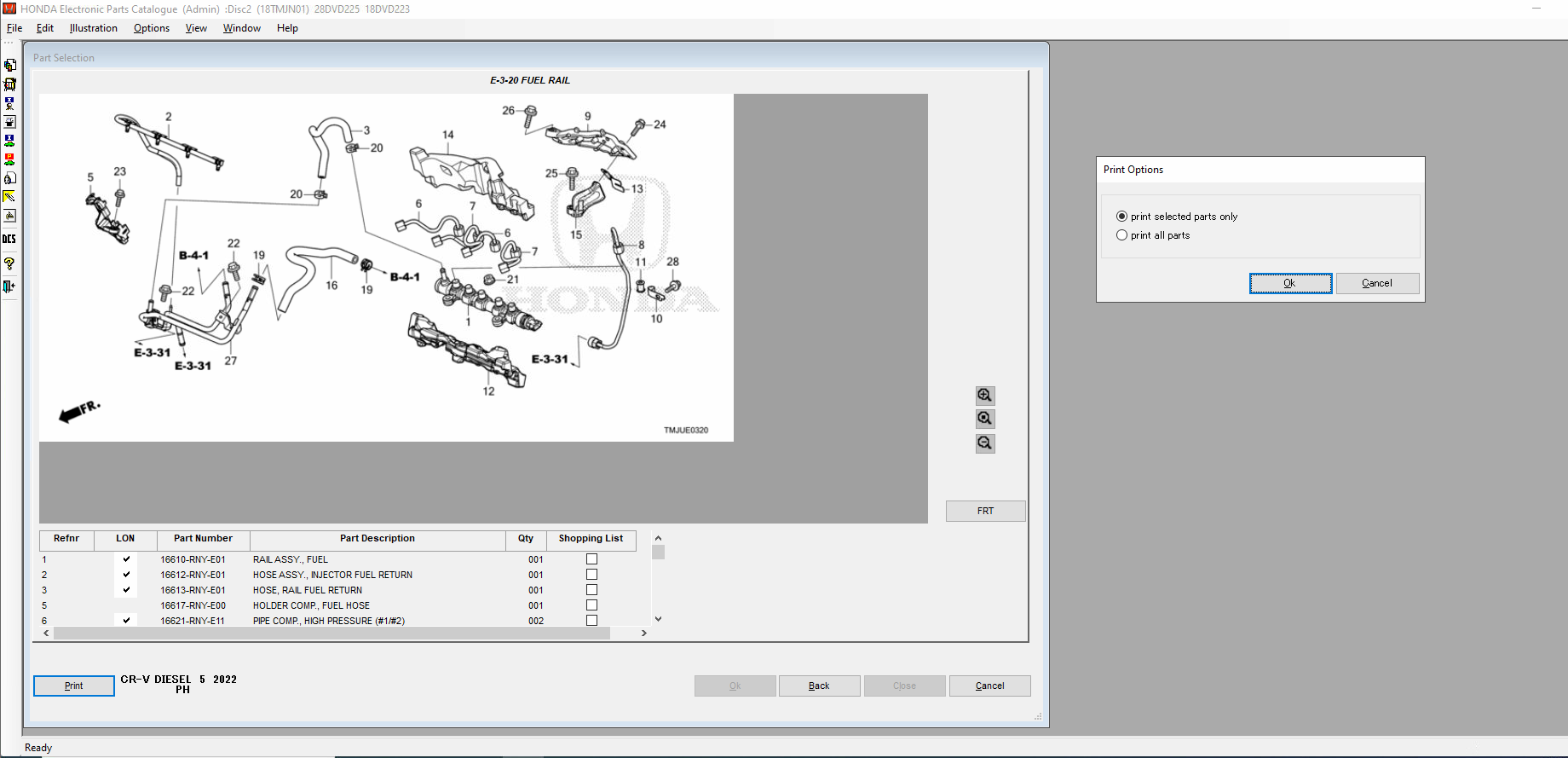Click the zoom reset magnifier icon
Screen dimensions: 1568x758
(x=985, y=419)
